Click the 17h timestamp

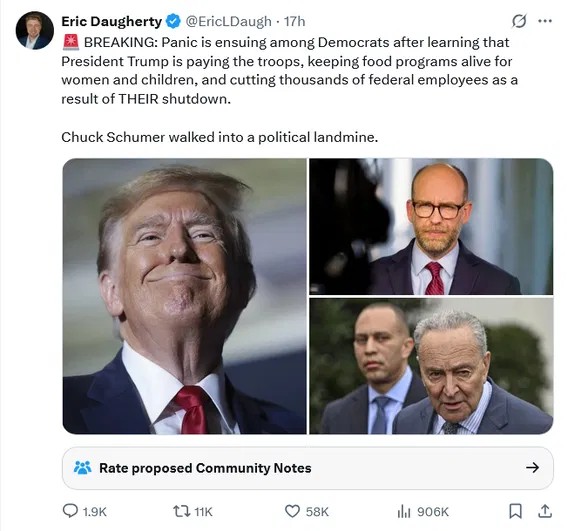coord(294,21)
